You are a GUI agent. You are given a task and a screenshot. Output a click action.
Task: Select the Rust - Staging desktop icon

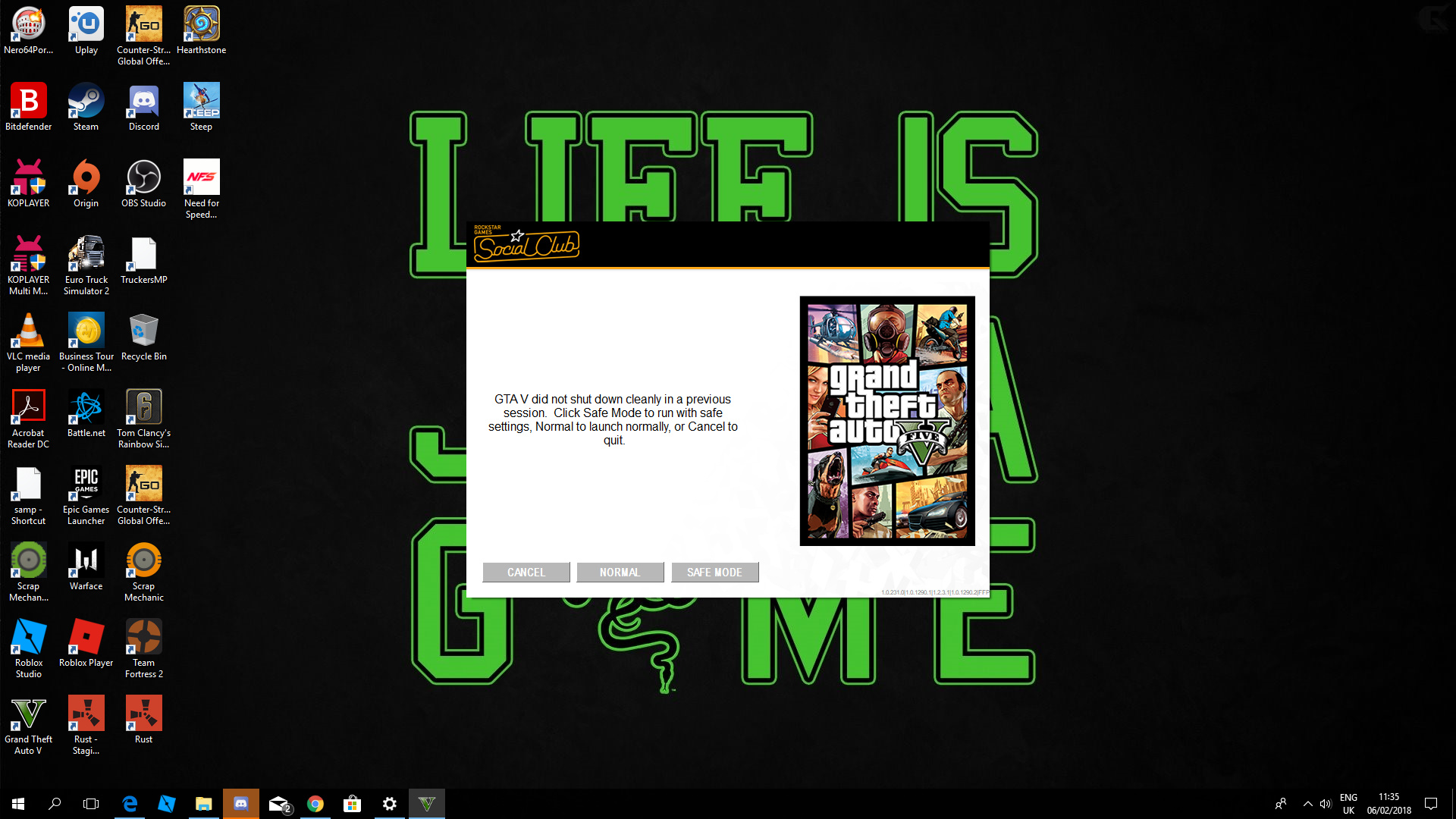click(x=86, y=726)
